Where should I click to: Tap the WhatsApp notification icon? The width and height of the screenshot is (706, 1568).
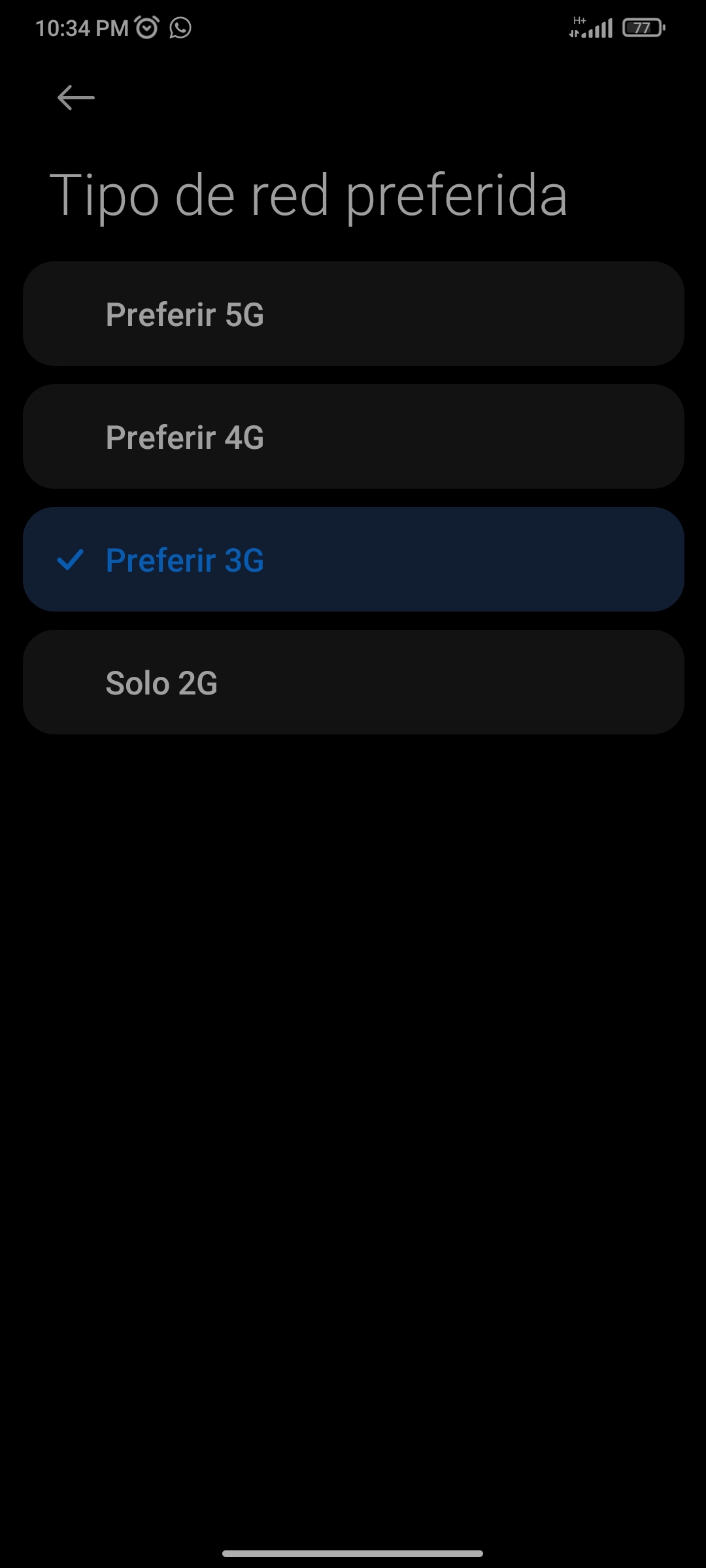[180, 27]
